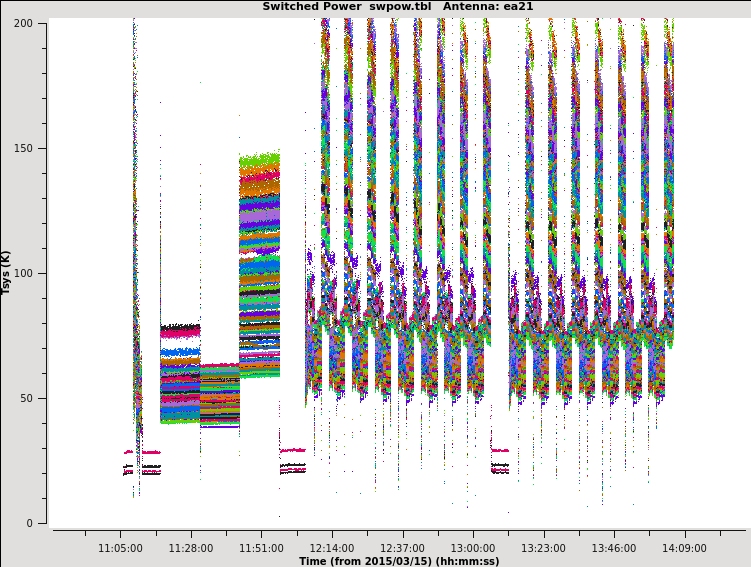Click the 'Tsys (K)' y-axis label
This screenshot has width=751, height=567.
pos(7,272)
